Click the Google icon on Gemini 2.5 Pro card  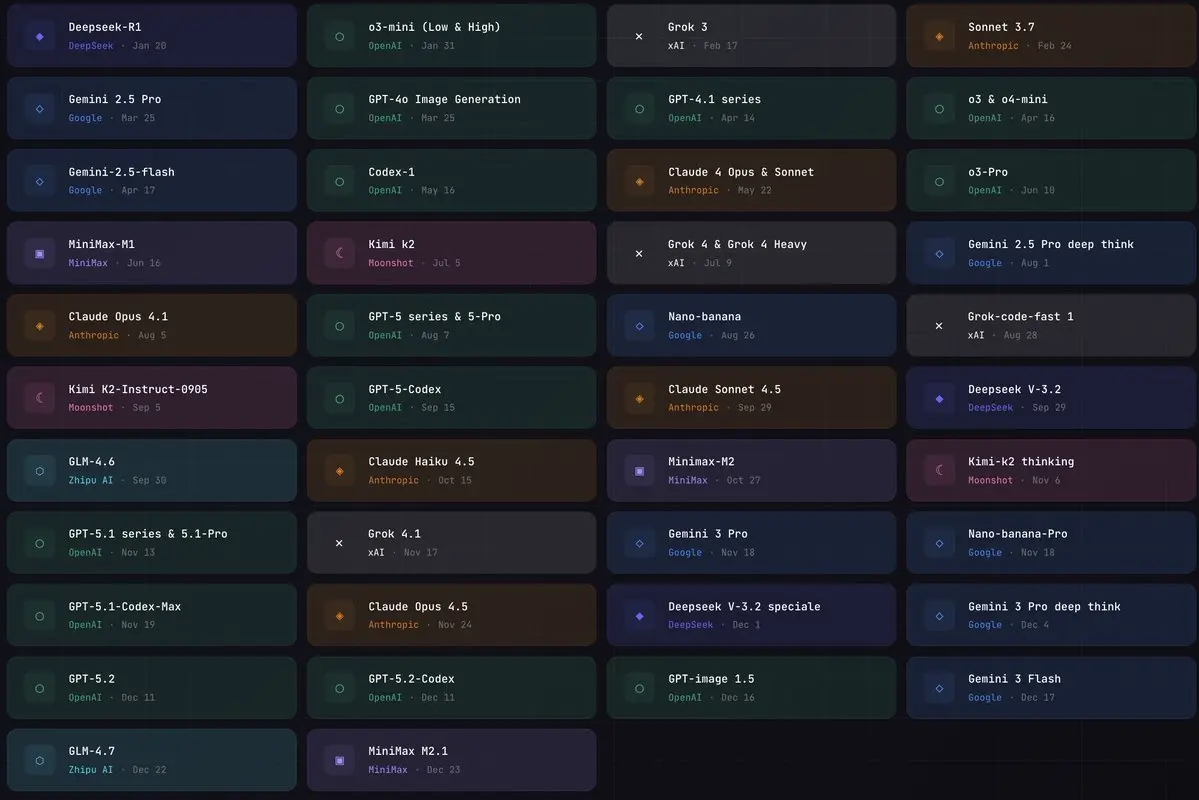tap(40, 109)
